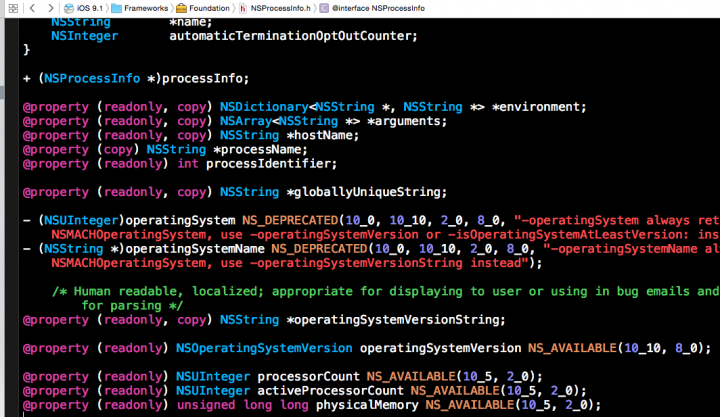Click the Frameworks folder icon in the jump bar

point(117,8)
